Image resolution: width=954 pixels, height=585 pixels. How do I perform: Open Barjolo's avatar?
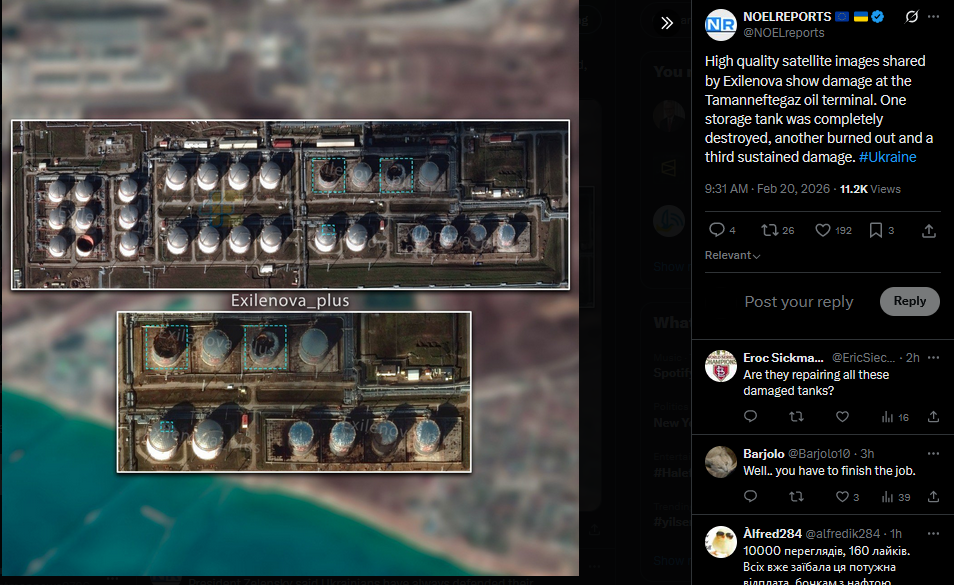tap(720, 462)
